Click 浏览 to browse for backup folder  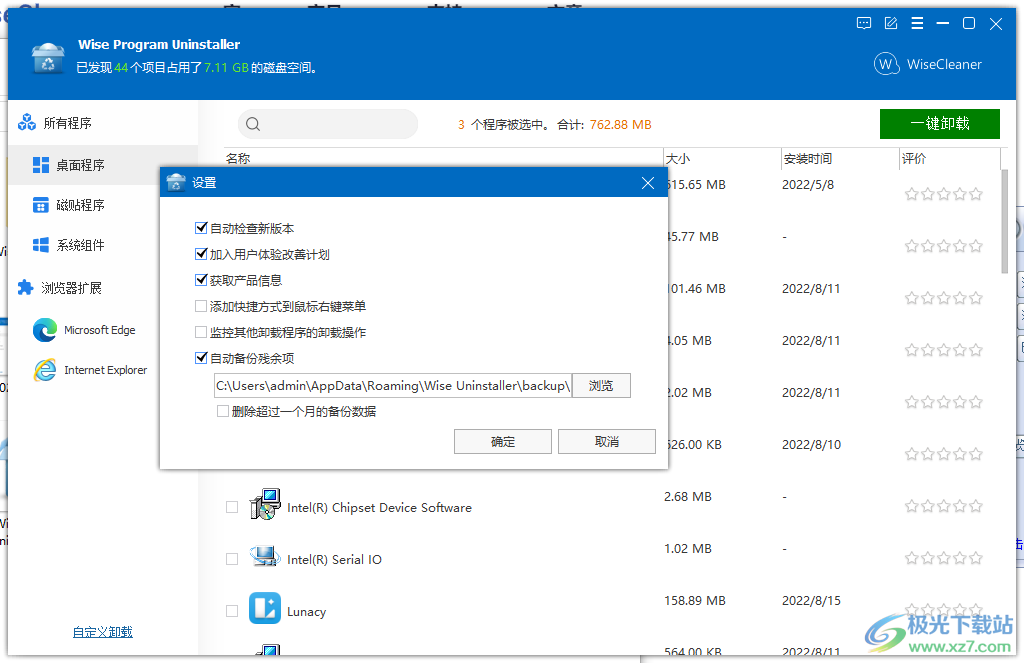tap(601, 385)
